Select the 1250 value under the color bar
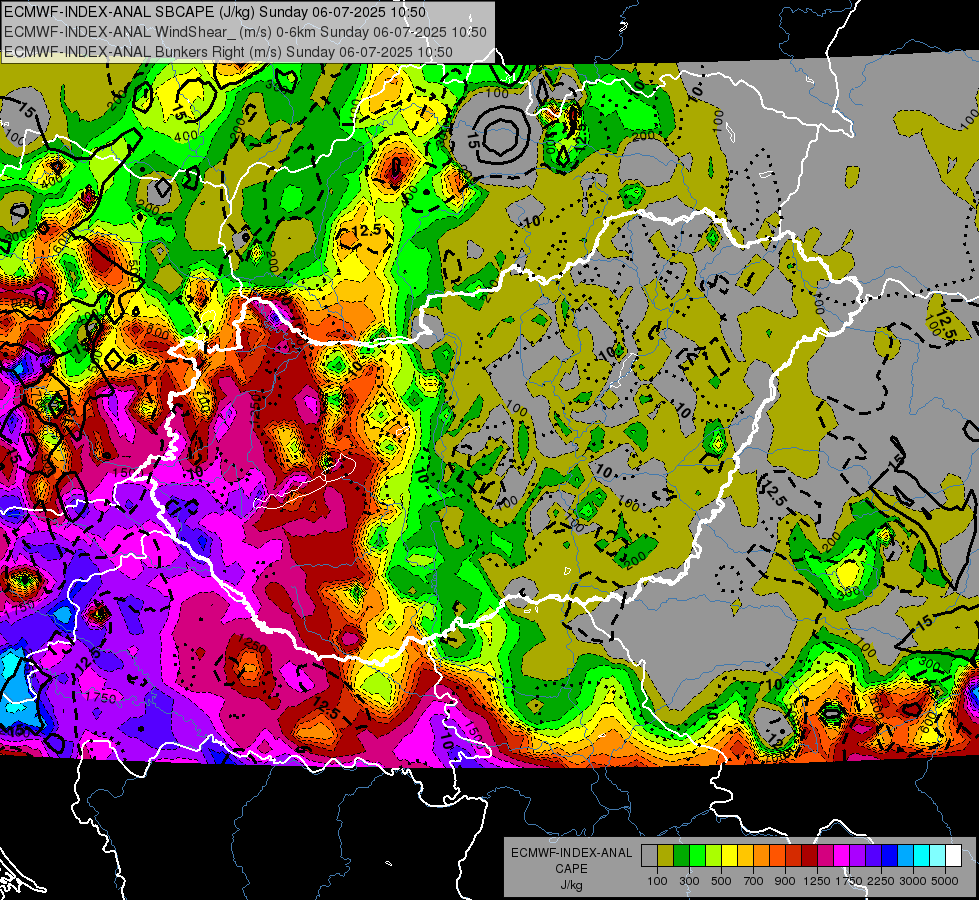This screenshot has height=900, width=979. (x=817, y=881)
